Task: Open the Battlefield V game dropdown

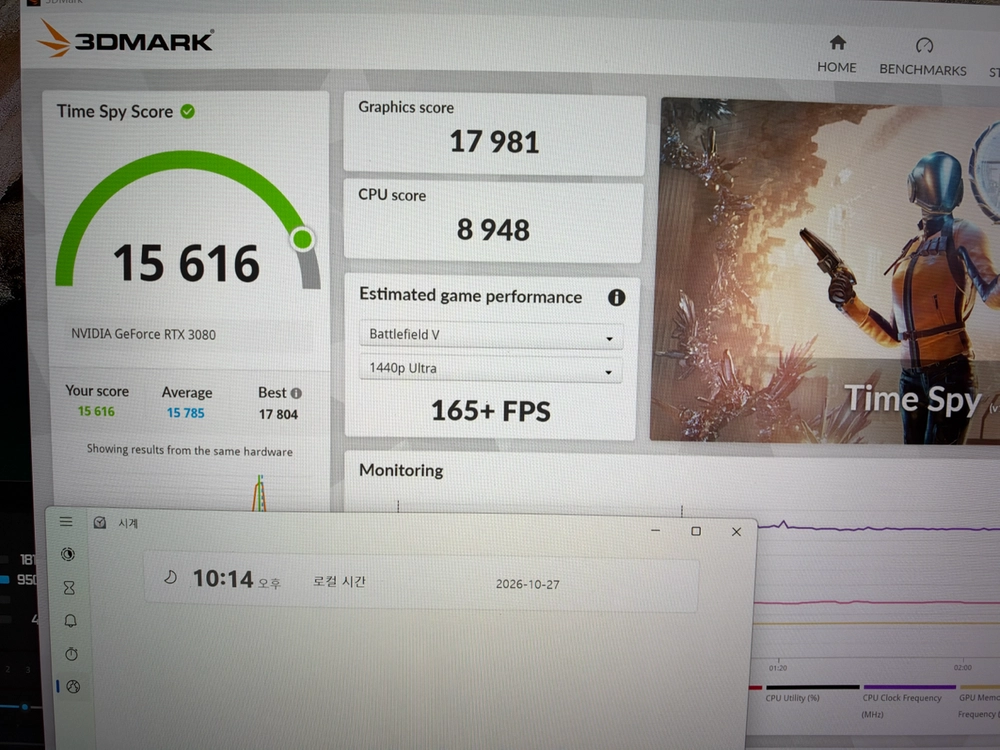Action: 490,335
